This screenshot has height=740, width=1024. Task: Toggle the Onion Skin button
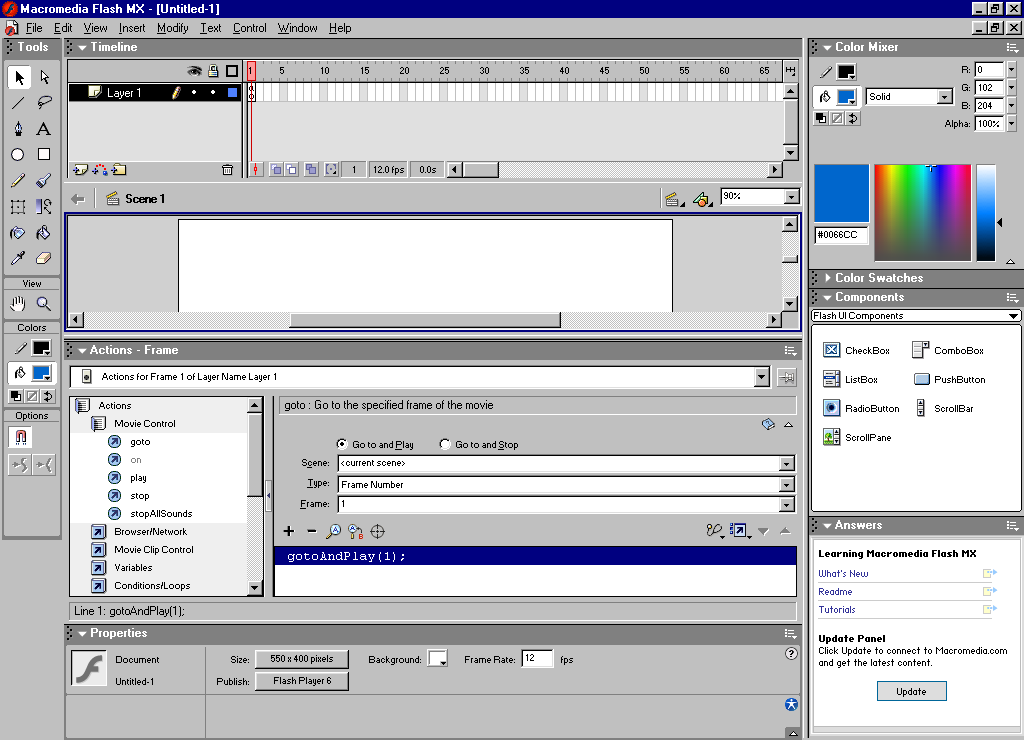click(x=276, y=170)
